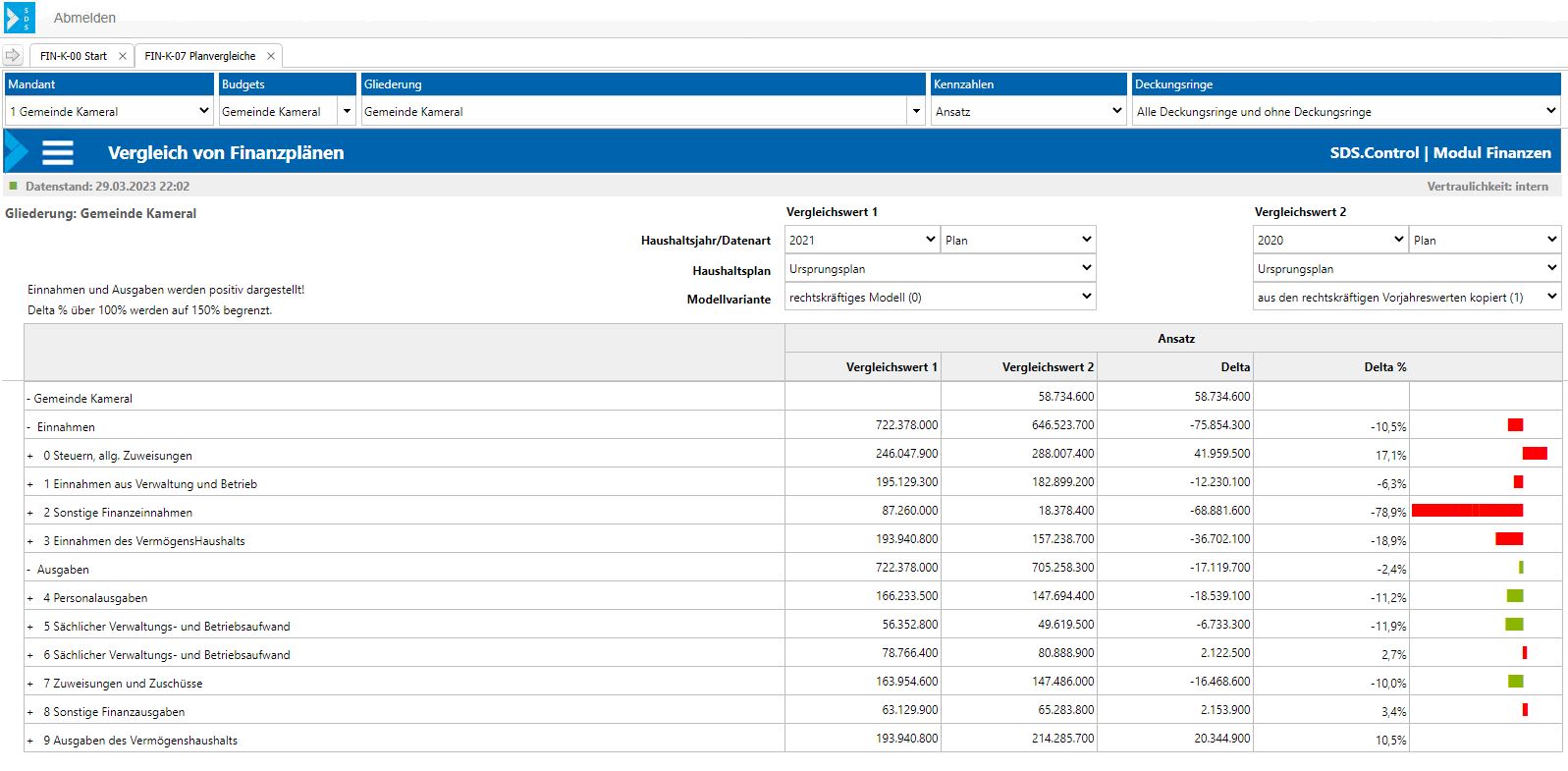Close the FIN-K-00 Start tab
The height and width of the screenshot is (771, 1568).
coord(123,56)
